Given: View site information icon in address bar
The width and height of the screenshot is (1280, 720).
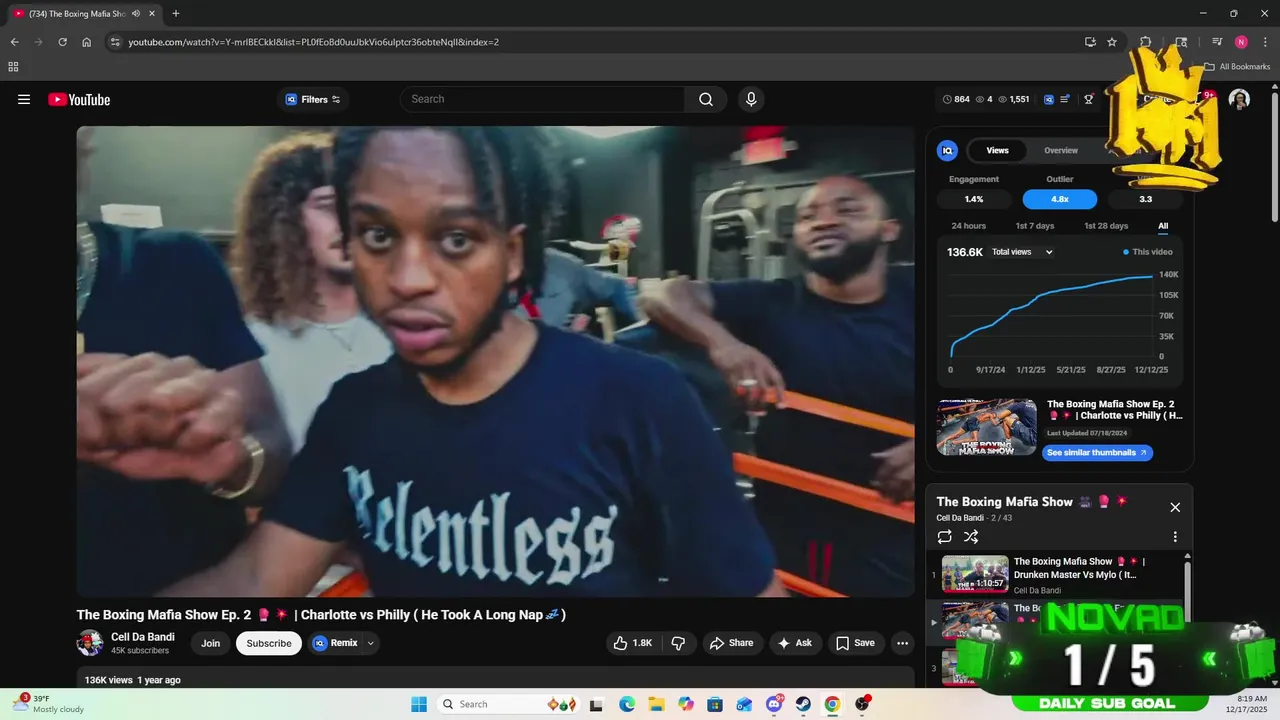Looking at the screenshot, I should click(x=115, y=42).
